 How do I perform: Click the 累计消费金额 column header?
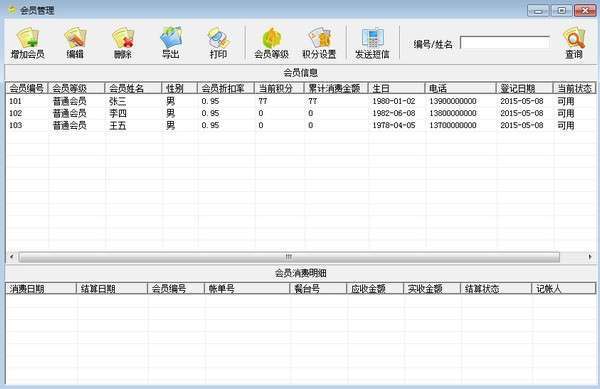click(336, 88)
